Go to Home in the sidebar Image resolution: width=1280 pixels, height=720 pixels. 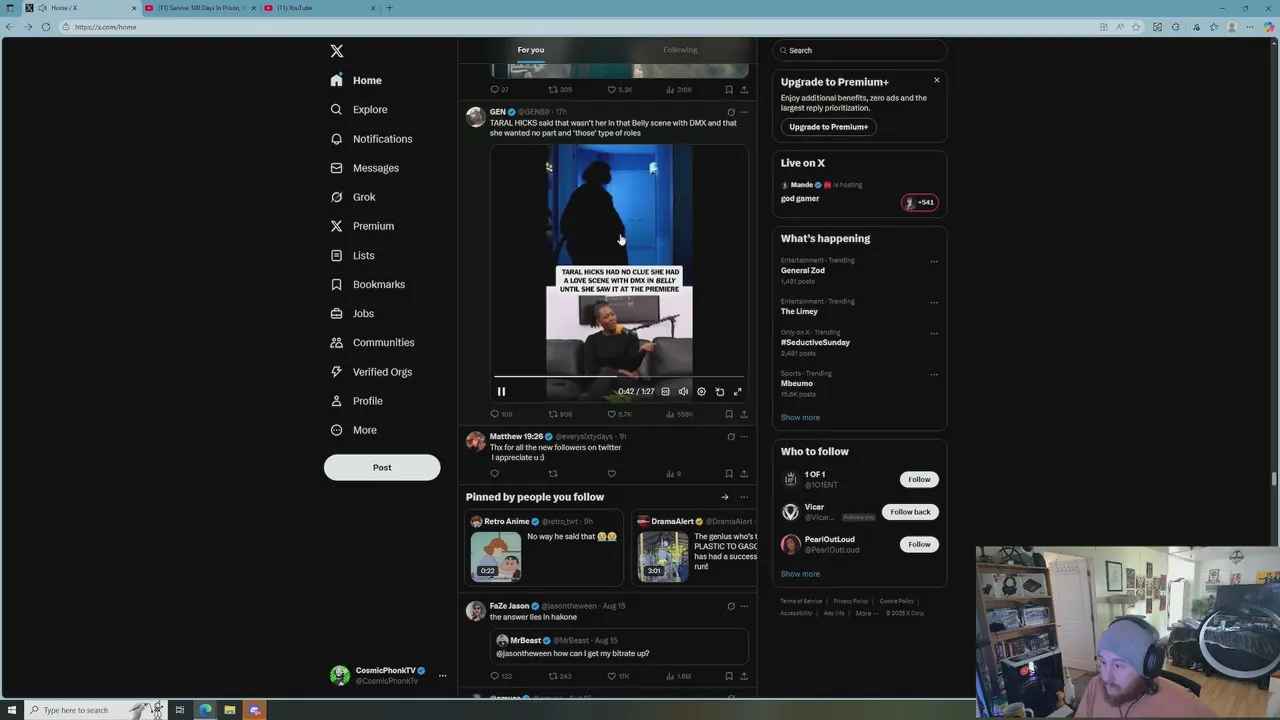click(356, 80)
